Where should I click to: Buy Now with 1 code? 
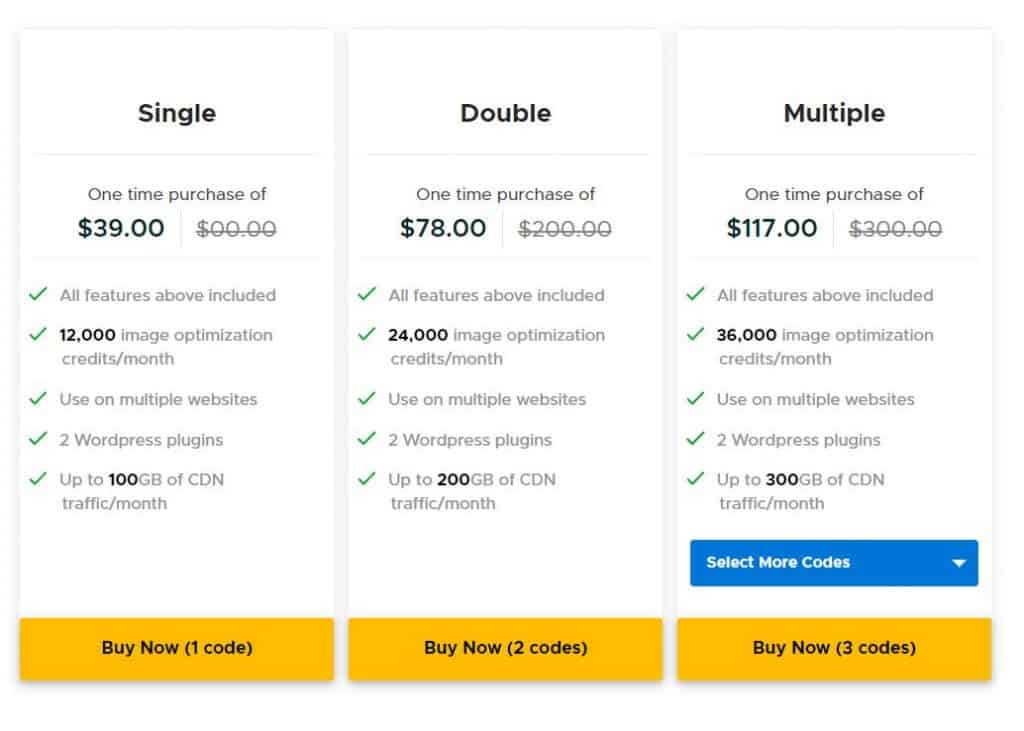click(176, 649)
